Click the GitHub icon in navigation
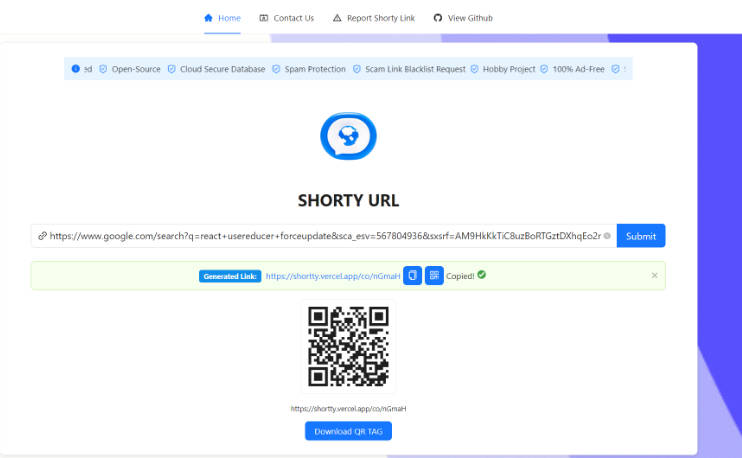The width and height of the screenshot is (742, 458). 438,18
